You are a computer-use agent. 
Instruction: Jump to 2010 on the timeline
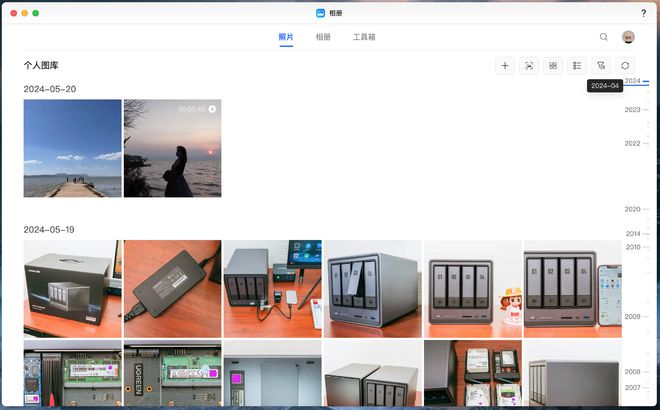click(x=633, y=247)
